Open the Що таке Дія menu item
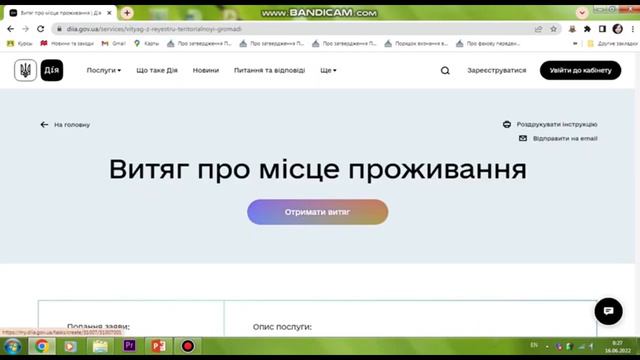This screenshot has width=640, height=360. 157,70
